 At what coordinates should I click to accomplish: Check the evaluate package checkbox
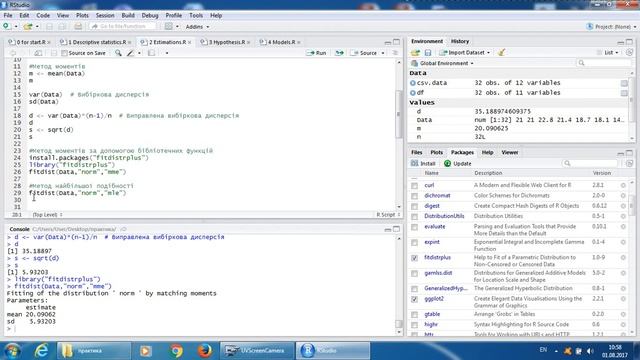[x=415, y=227]
